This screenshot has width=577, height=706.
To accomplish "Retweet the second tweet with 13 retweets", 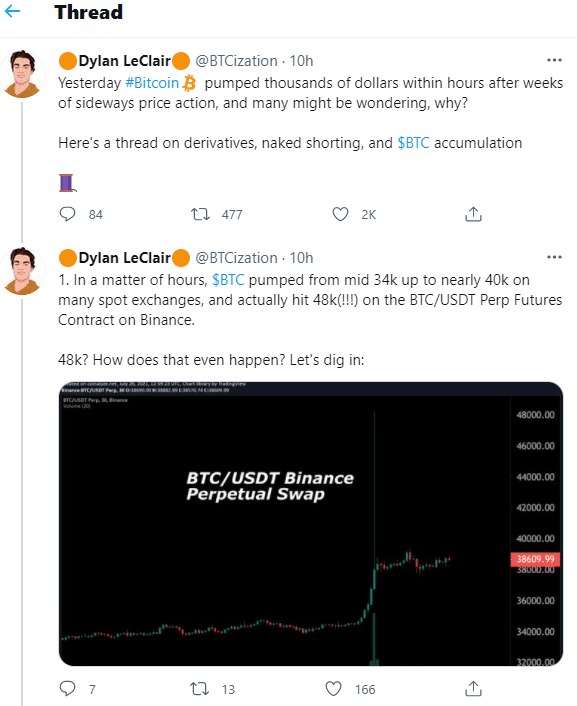I will (x=199, y=689).
